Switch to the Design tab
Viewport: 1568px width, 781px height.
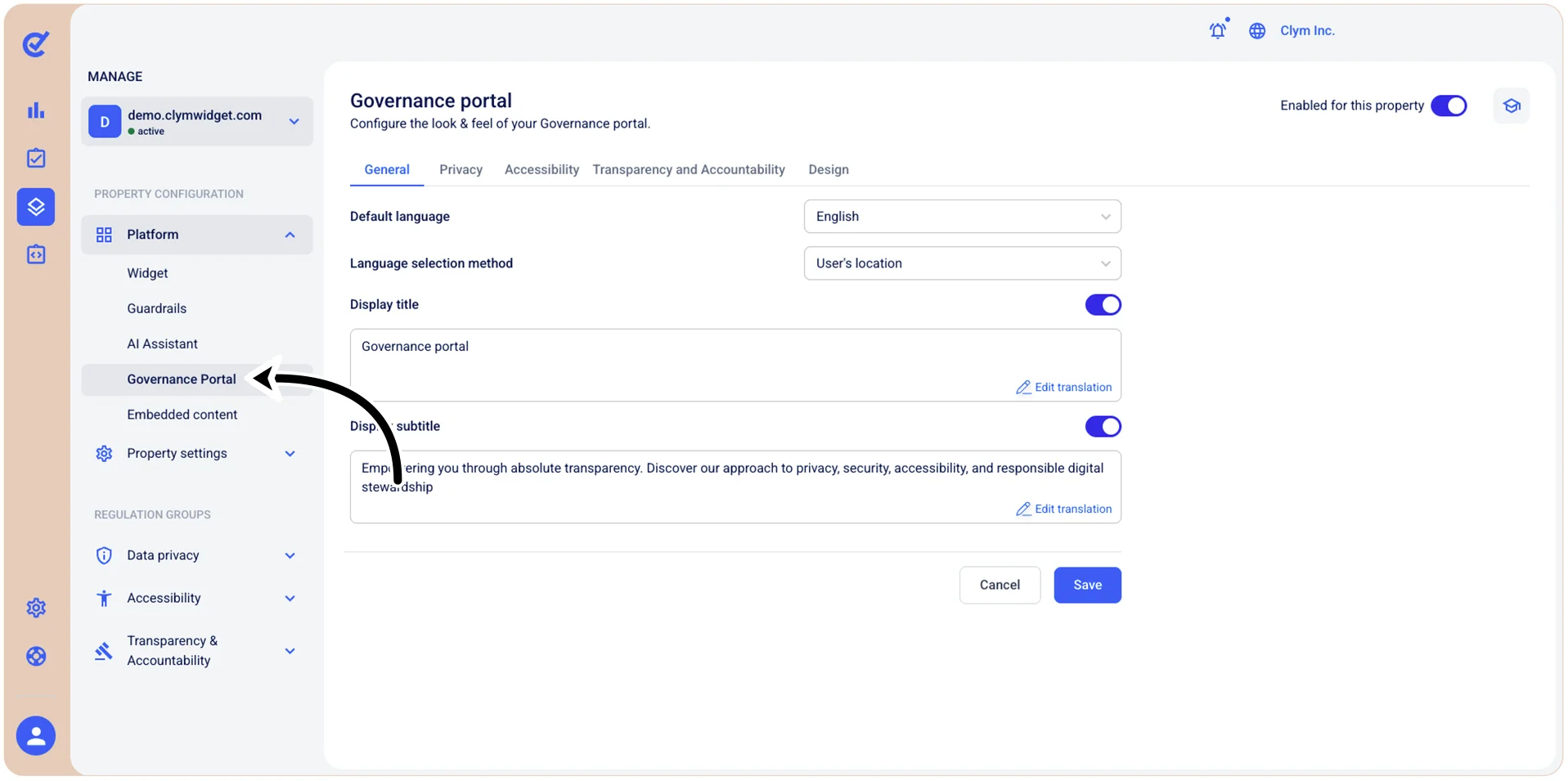pyautogui.click(x=829, y=169)
